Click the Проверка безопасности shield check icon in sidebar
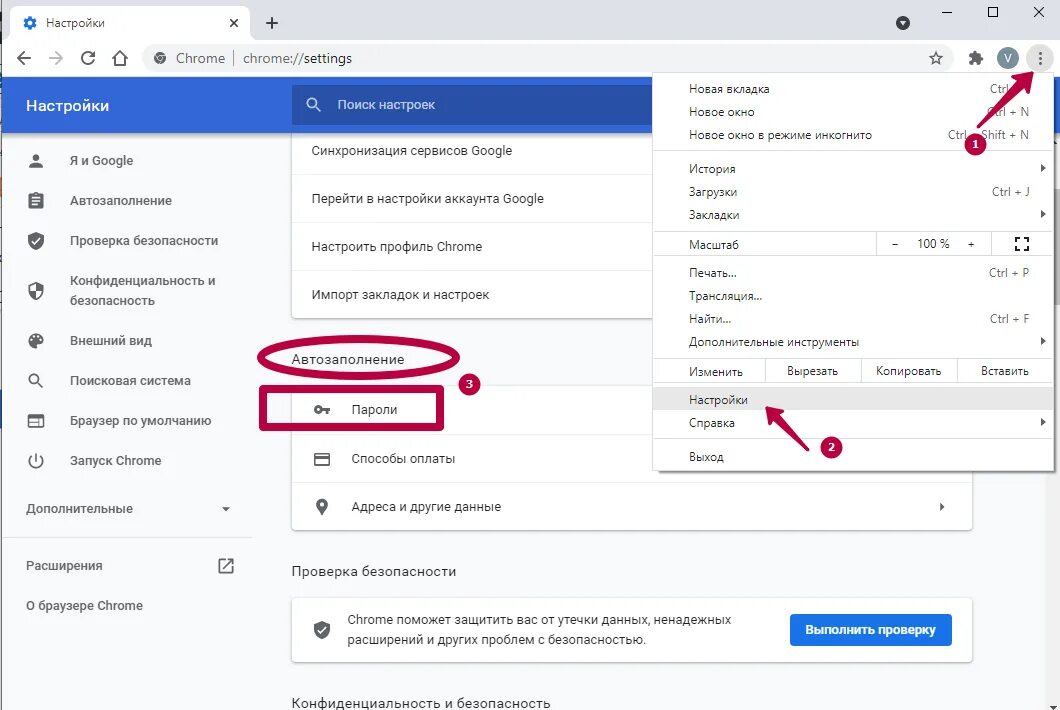The height and width of the screenshot is (710, 1060). (x=36, y=241)
